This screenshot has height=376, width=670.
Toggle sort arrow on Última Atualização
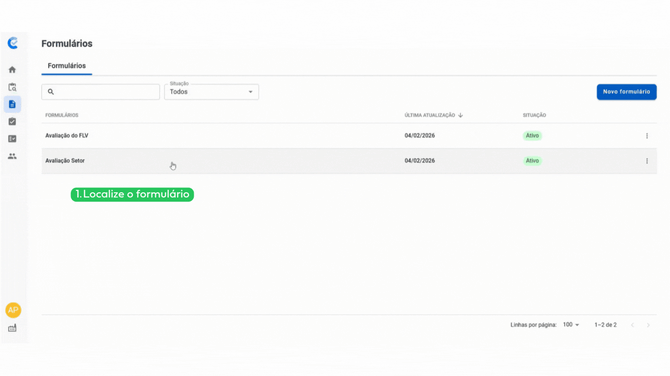click(460, 115)
